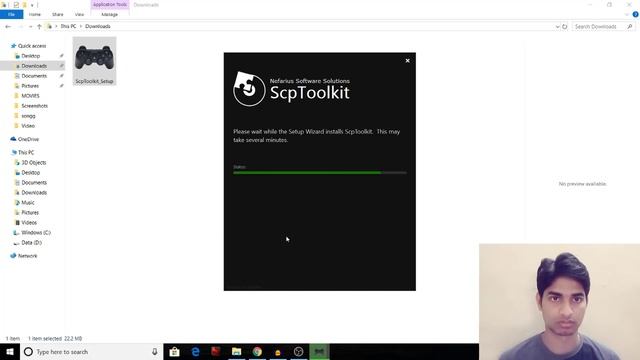Switch to the Home ribbon tab
The image size is (640, 360).
click(x=35, y=14)
